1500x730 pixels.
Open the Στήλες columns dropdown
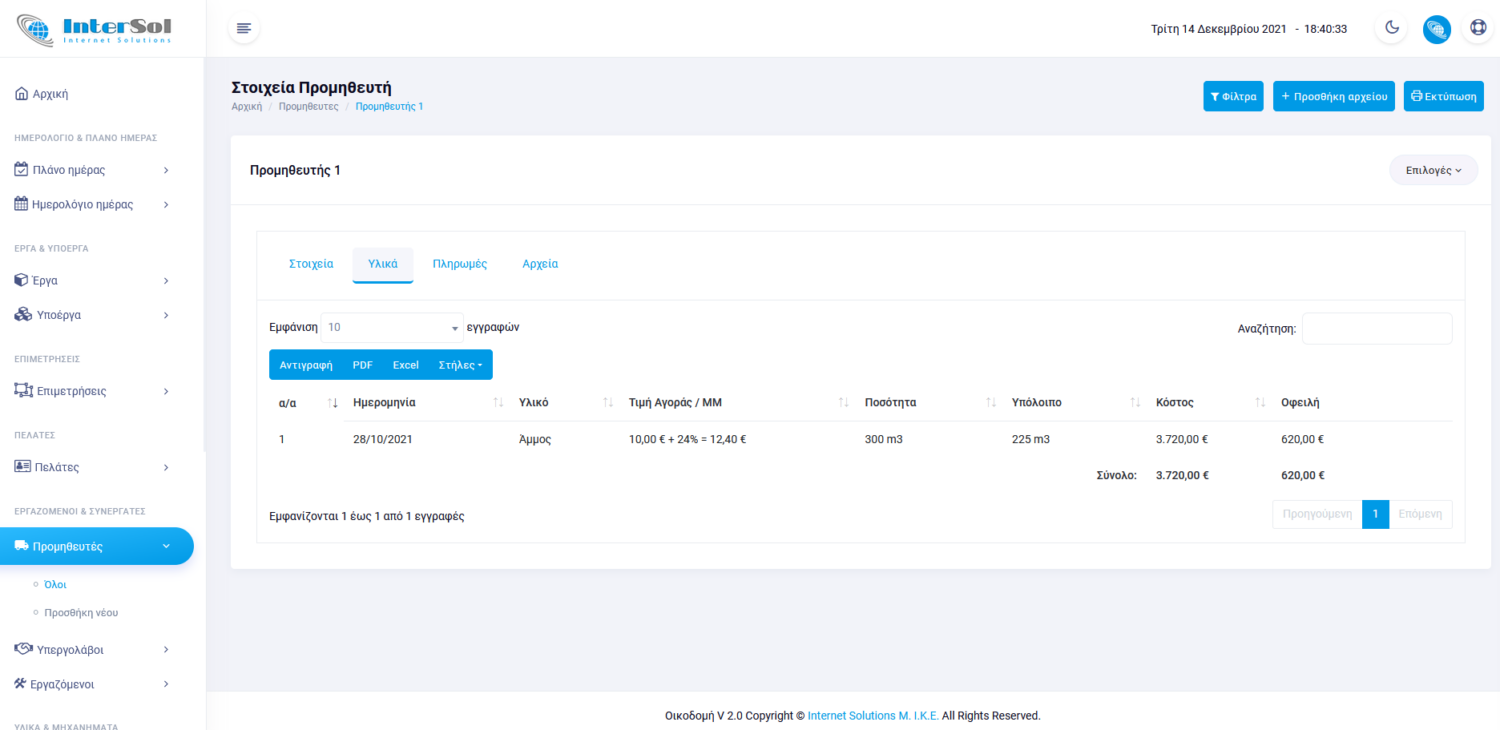pos(460,365)
